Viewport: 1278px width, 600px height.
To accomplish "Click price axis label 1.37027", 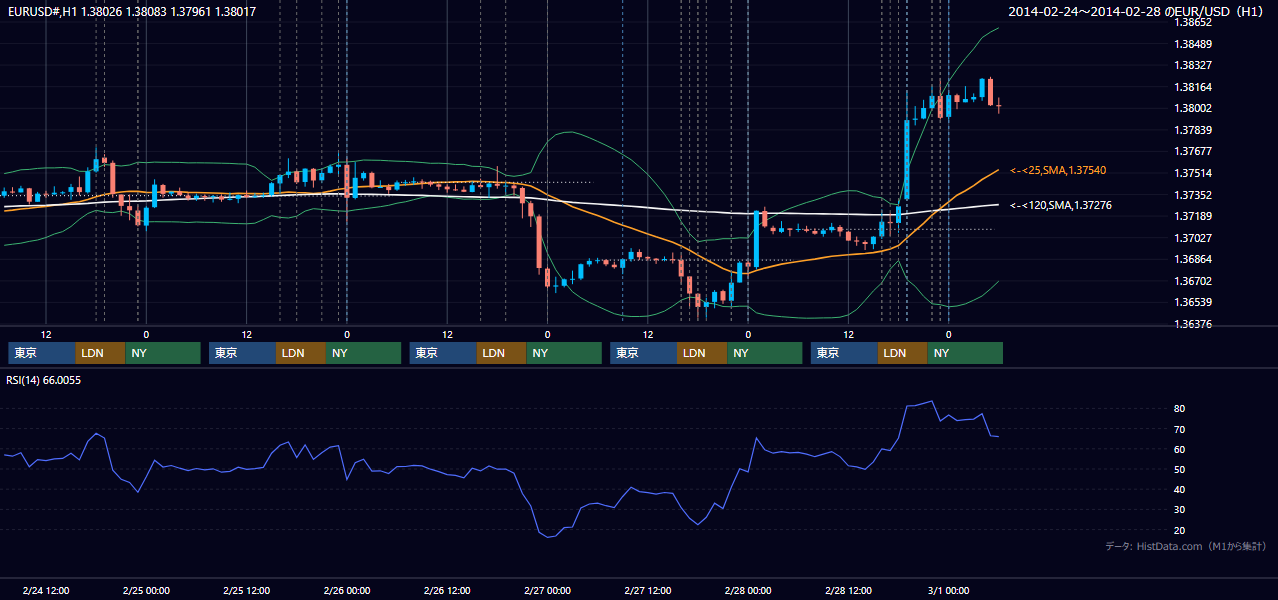I will click(x=1192, y=238).
